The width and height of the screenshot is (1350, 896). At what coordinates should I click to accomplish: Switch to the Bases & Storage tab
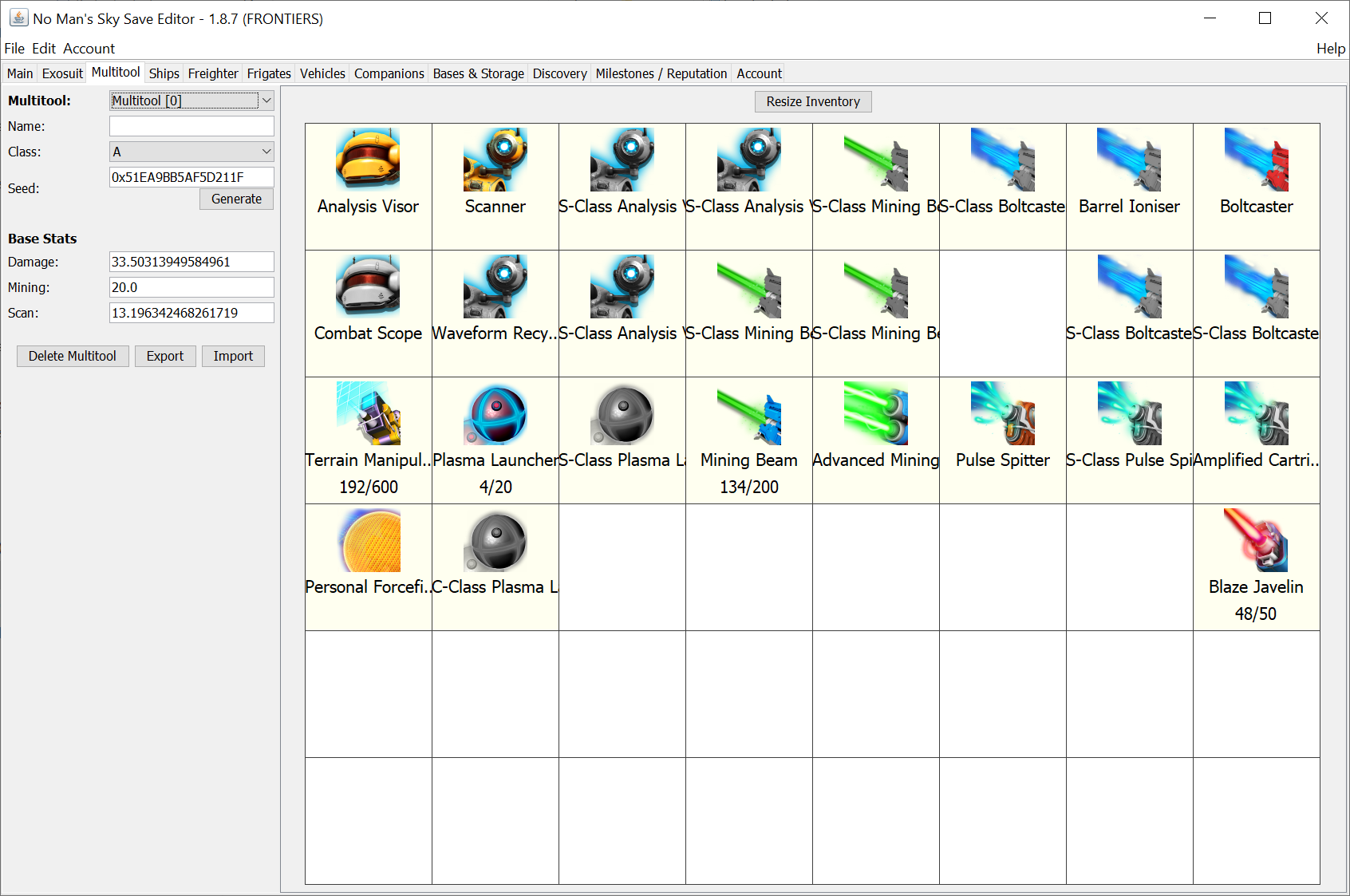478,73
